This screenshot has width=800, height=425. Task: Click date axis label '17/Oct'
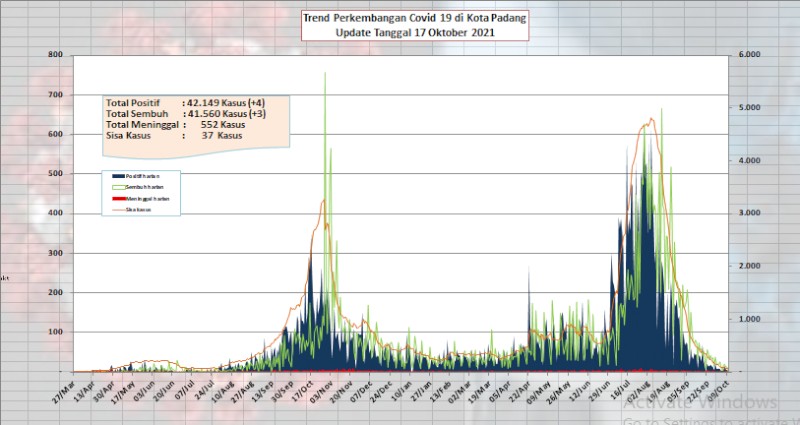(302, 392)
